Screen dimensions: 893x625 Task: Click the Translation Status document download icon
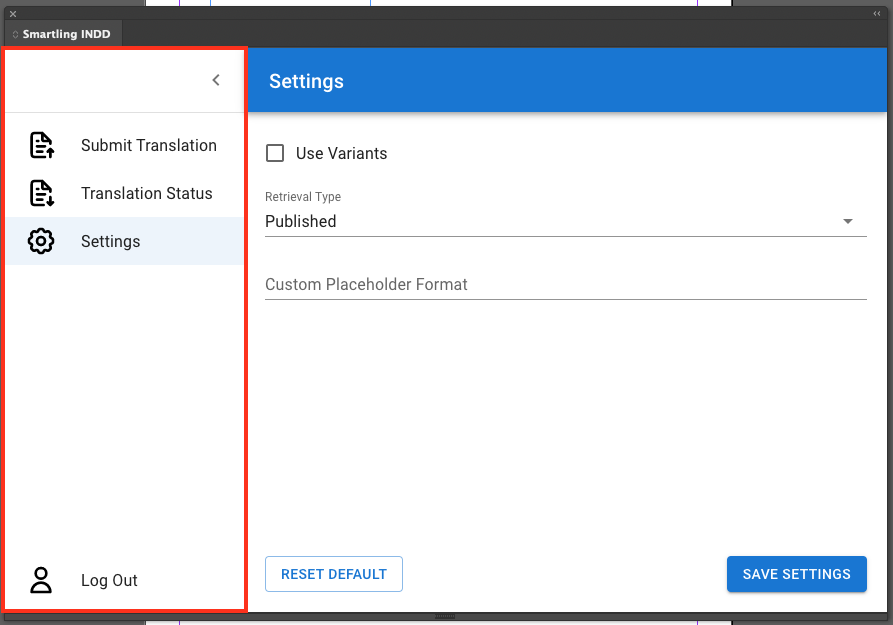[42, 193]
